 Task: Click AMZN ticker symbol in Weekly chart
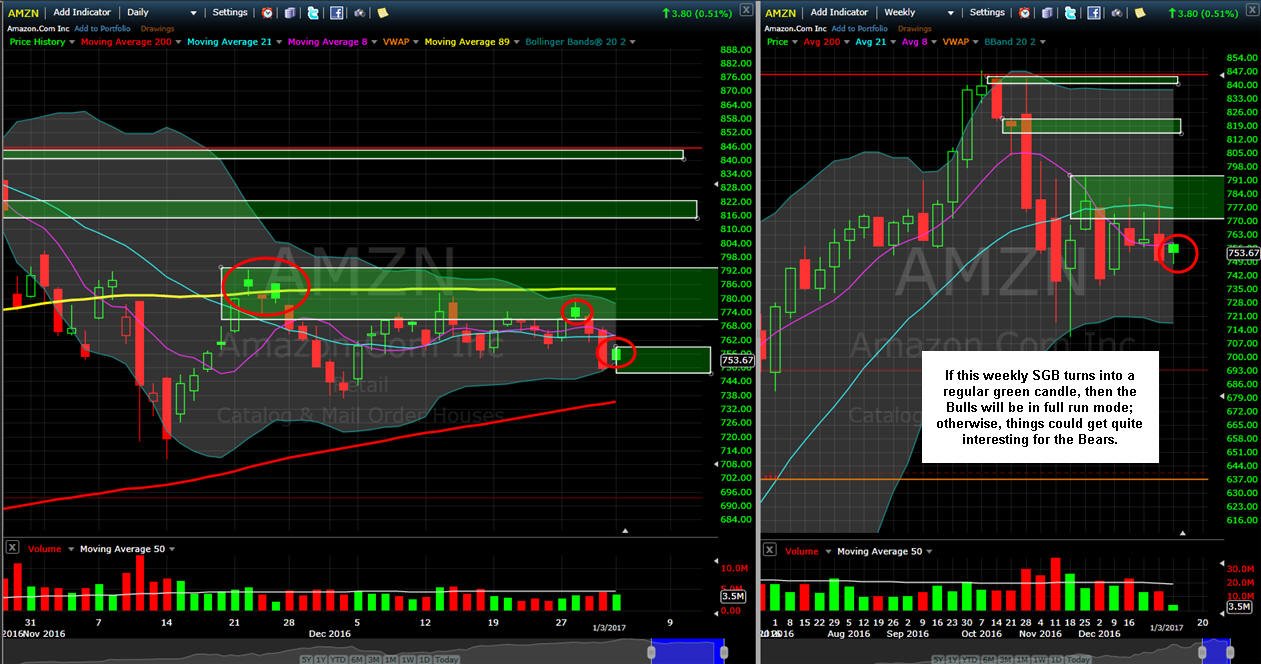[x=781, y=13]
